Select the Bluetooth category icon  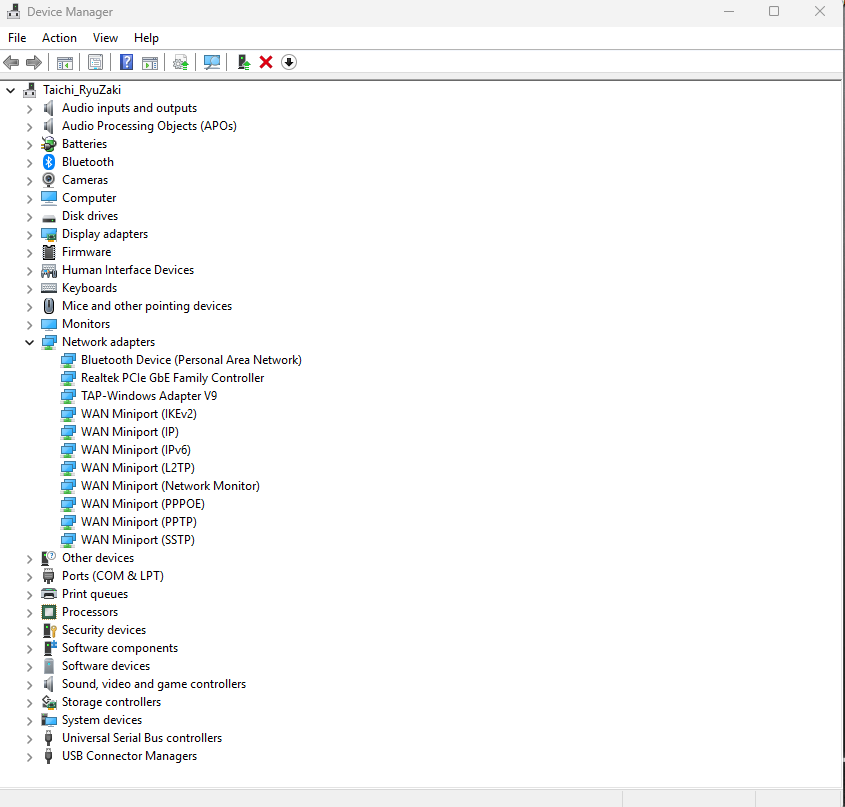pos(49,162)
